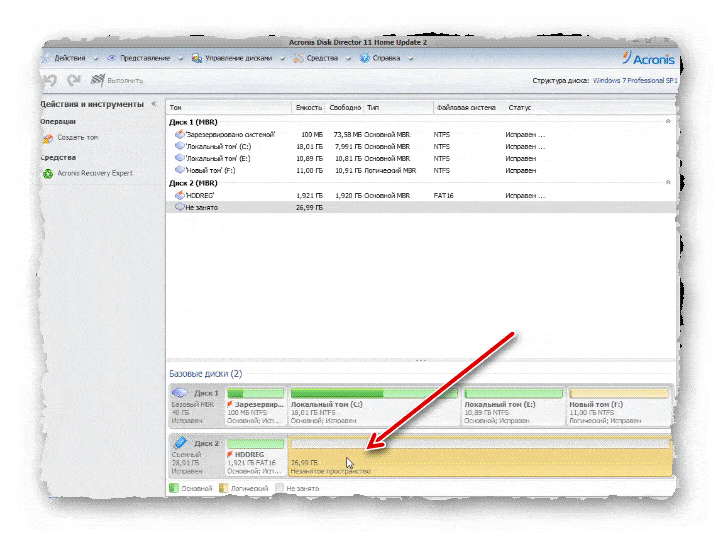Open the Действия menu
718x535 pixels.
(70, 58)
